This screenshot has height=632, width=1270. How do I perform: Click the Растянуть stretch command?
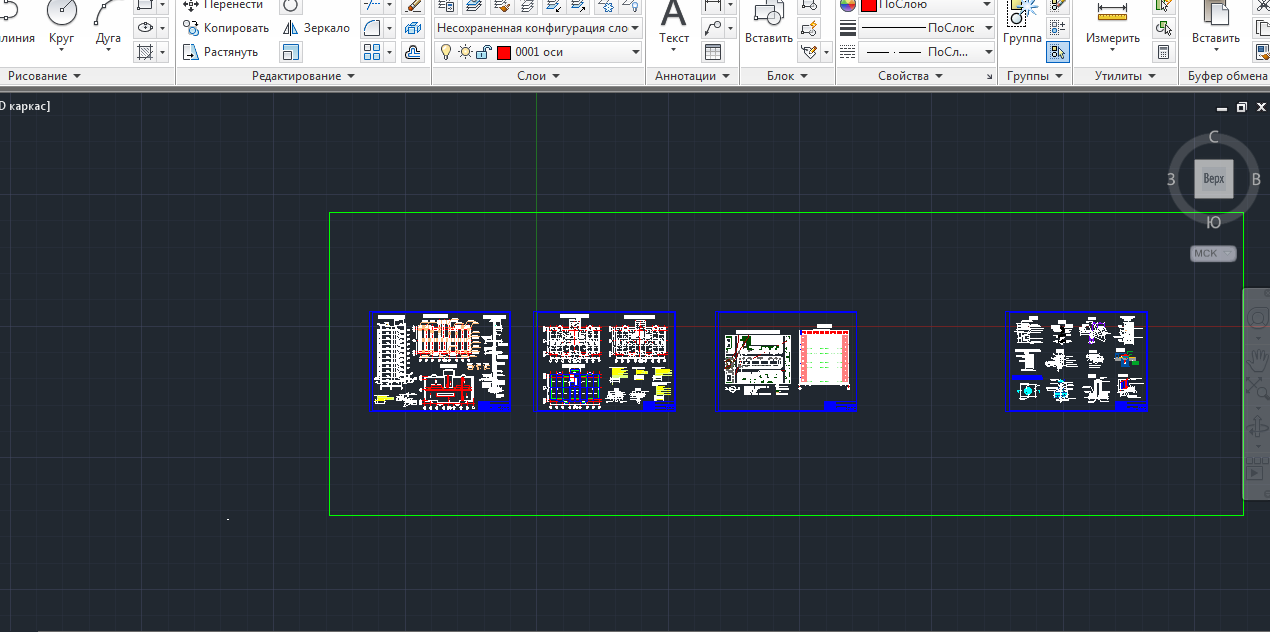221,51
